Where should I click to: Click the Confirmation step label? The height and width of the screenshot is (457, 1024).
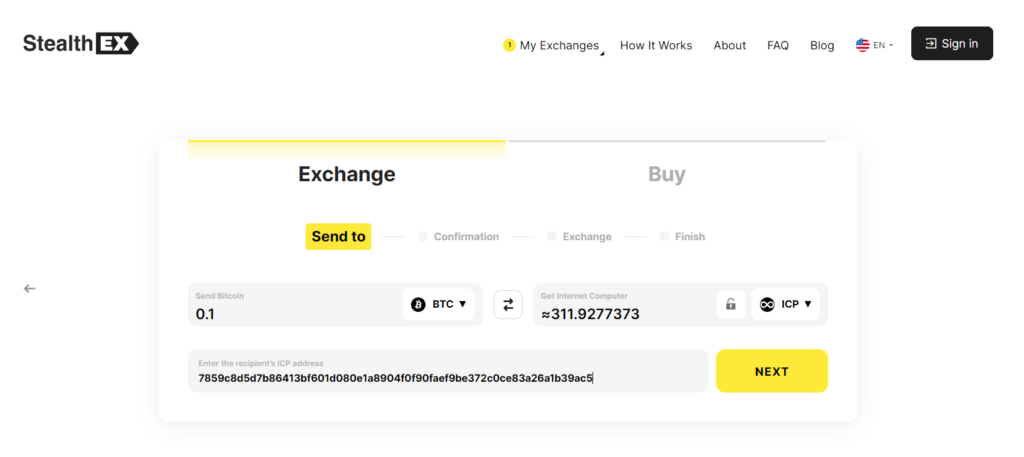click(x=466, y=236)
